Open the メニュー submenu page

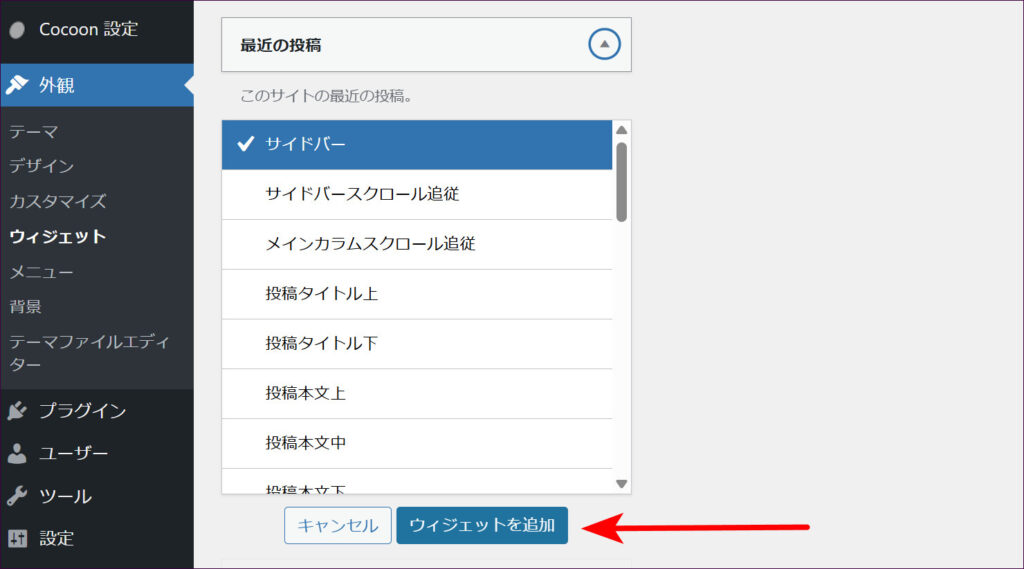[x=41, y=271]
